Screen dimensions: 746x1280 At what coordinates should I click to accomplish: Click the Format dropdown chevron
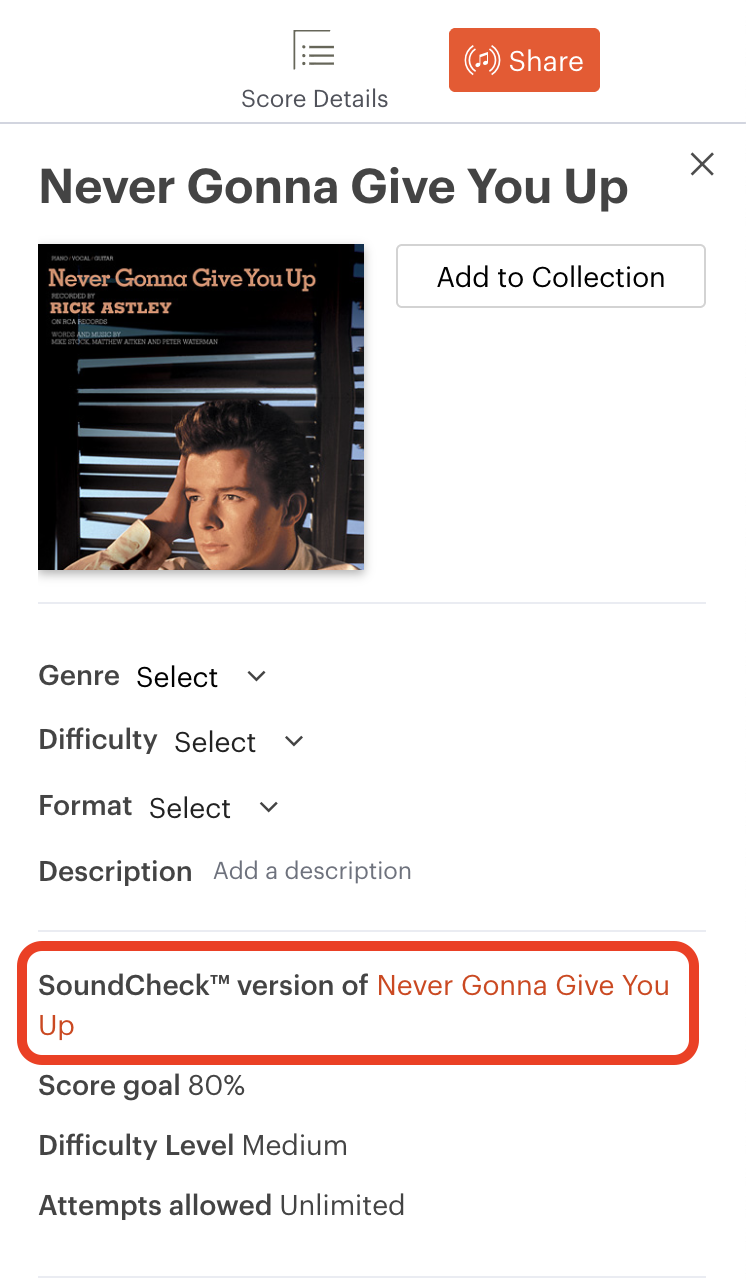(267, 807)
